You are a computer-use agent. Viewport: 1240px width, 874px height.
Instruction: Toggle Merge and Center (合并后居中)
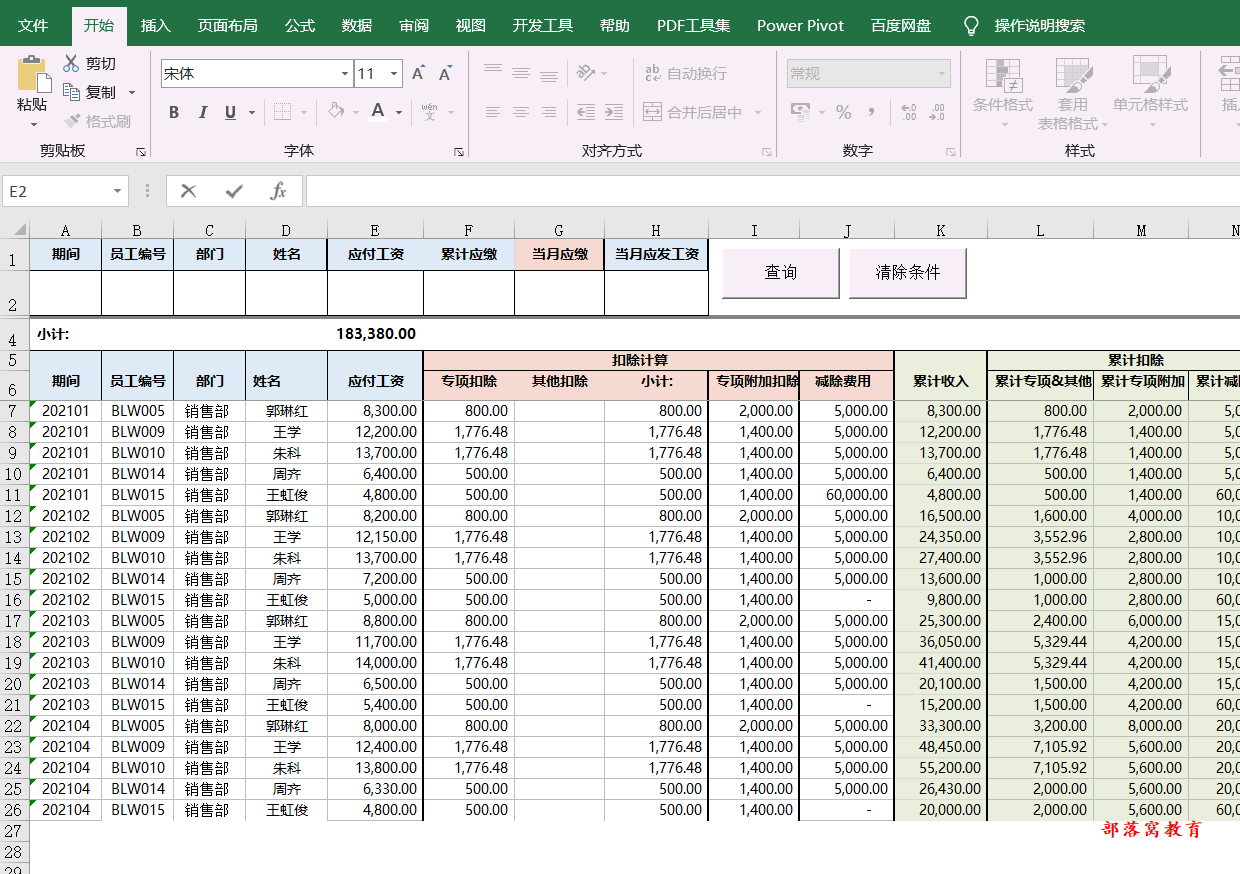point(693,112)
